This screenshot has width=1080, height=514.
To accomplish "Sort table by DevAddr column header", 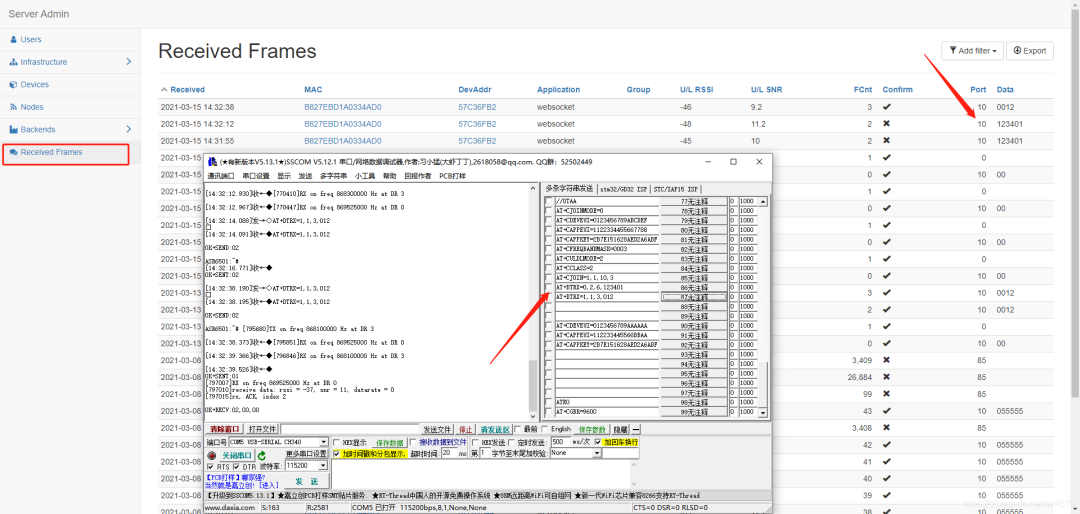I will click(x=475, y=90).
